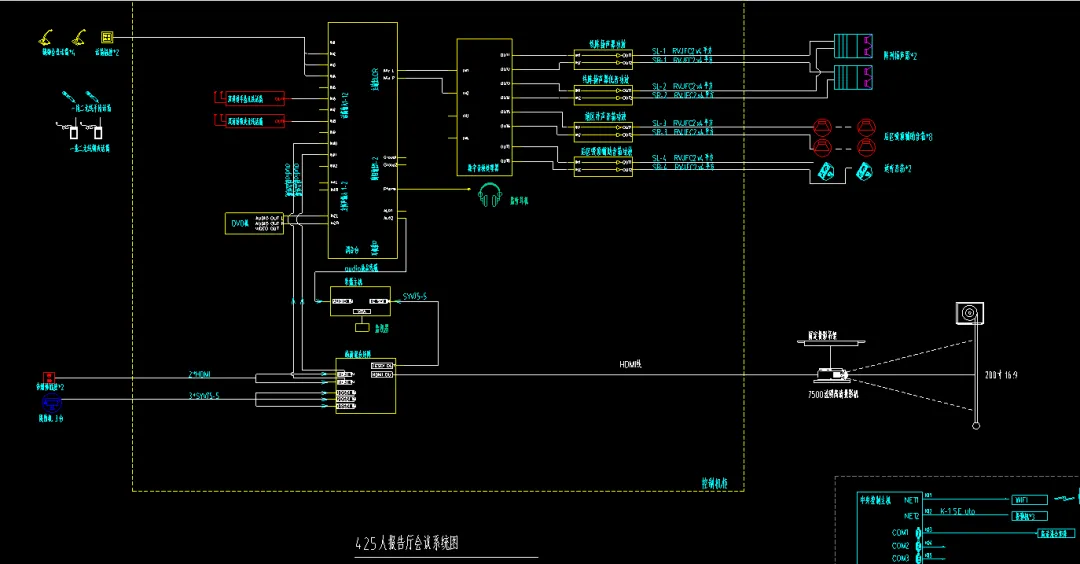Click the red floor socket symbol on the 2*HDMI line

click(49, 377)
